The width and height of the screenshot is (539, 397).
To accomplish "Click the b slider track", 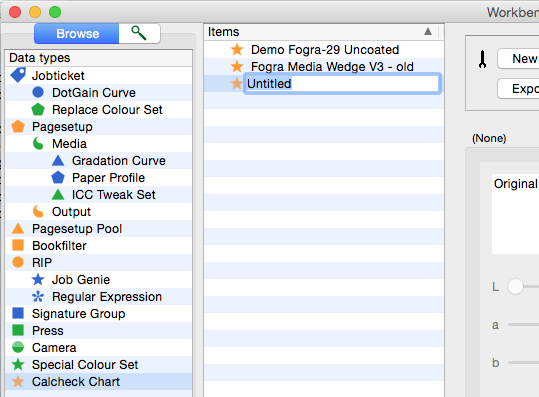I will (524, 362).
